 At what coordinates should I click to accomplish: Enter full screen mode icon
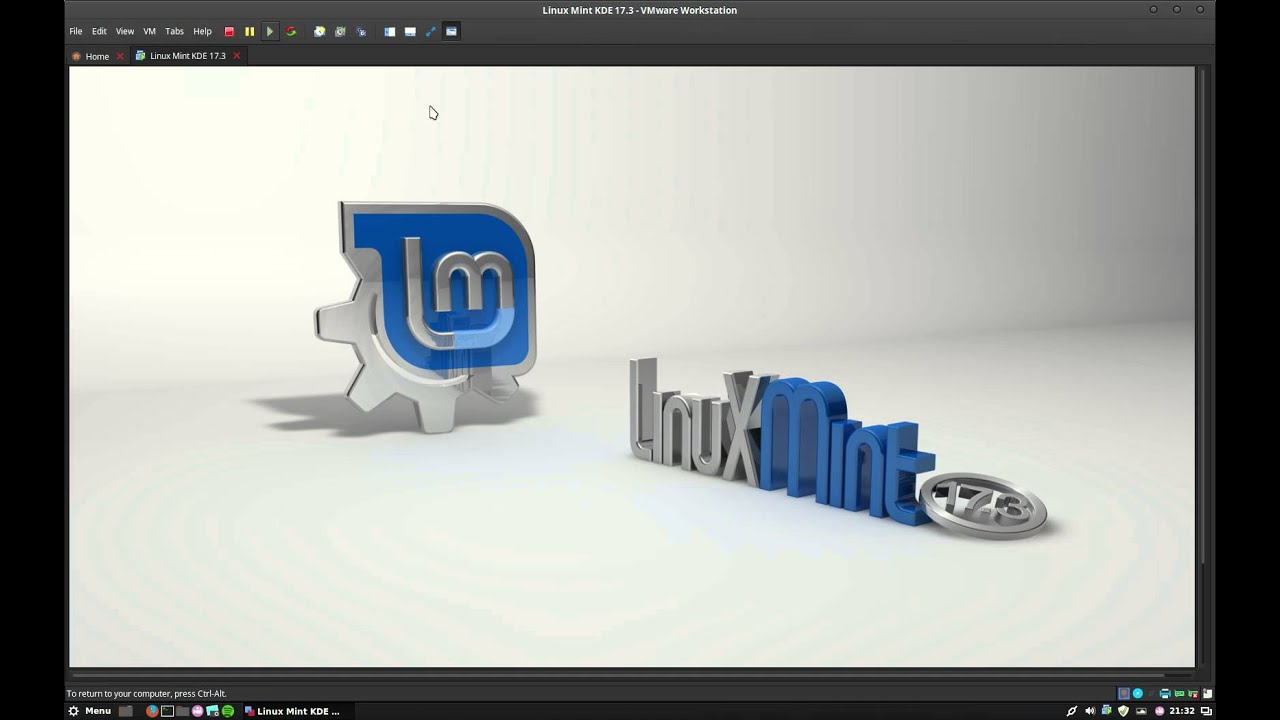(431, 31)
